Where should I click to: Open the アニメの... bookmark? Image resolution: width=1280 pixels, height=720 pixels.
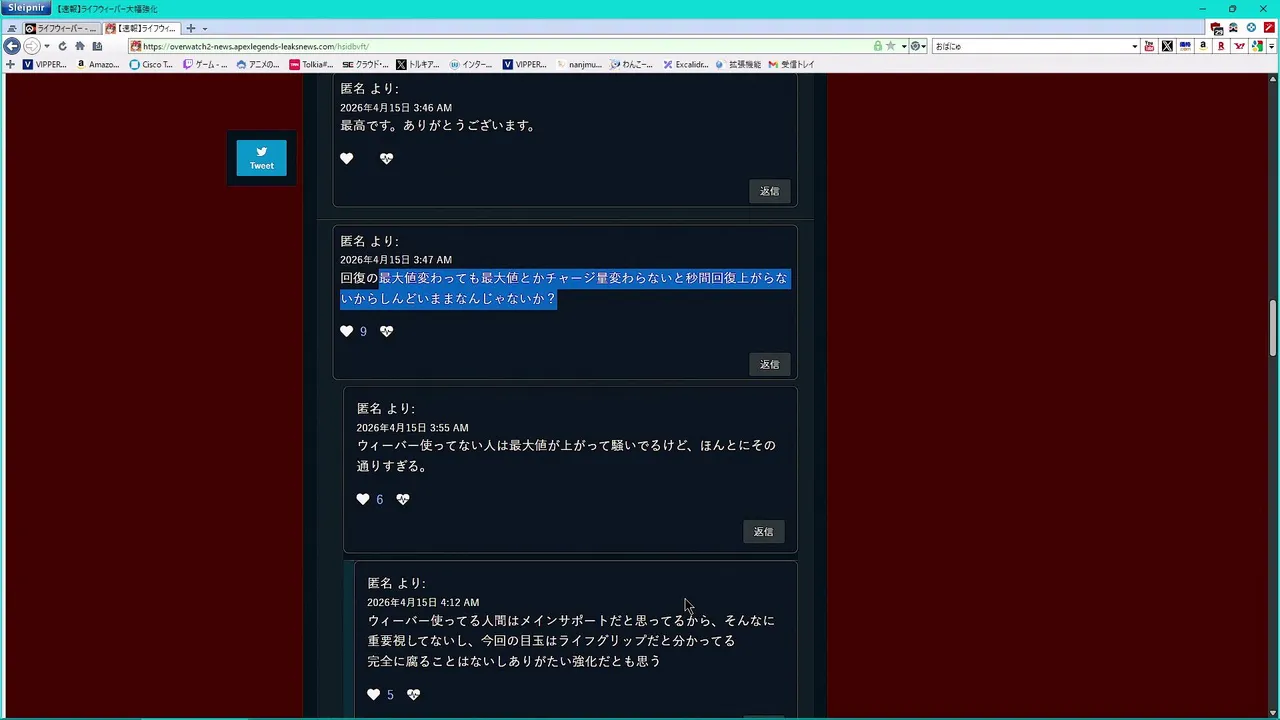[258, 64]
